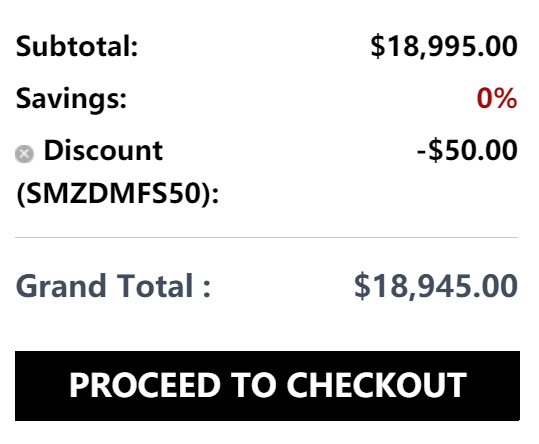Click the percent sign in savings value
539x444 pixels.
point(506,98)
